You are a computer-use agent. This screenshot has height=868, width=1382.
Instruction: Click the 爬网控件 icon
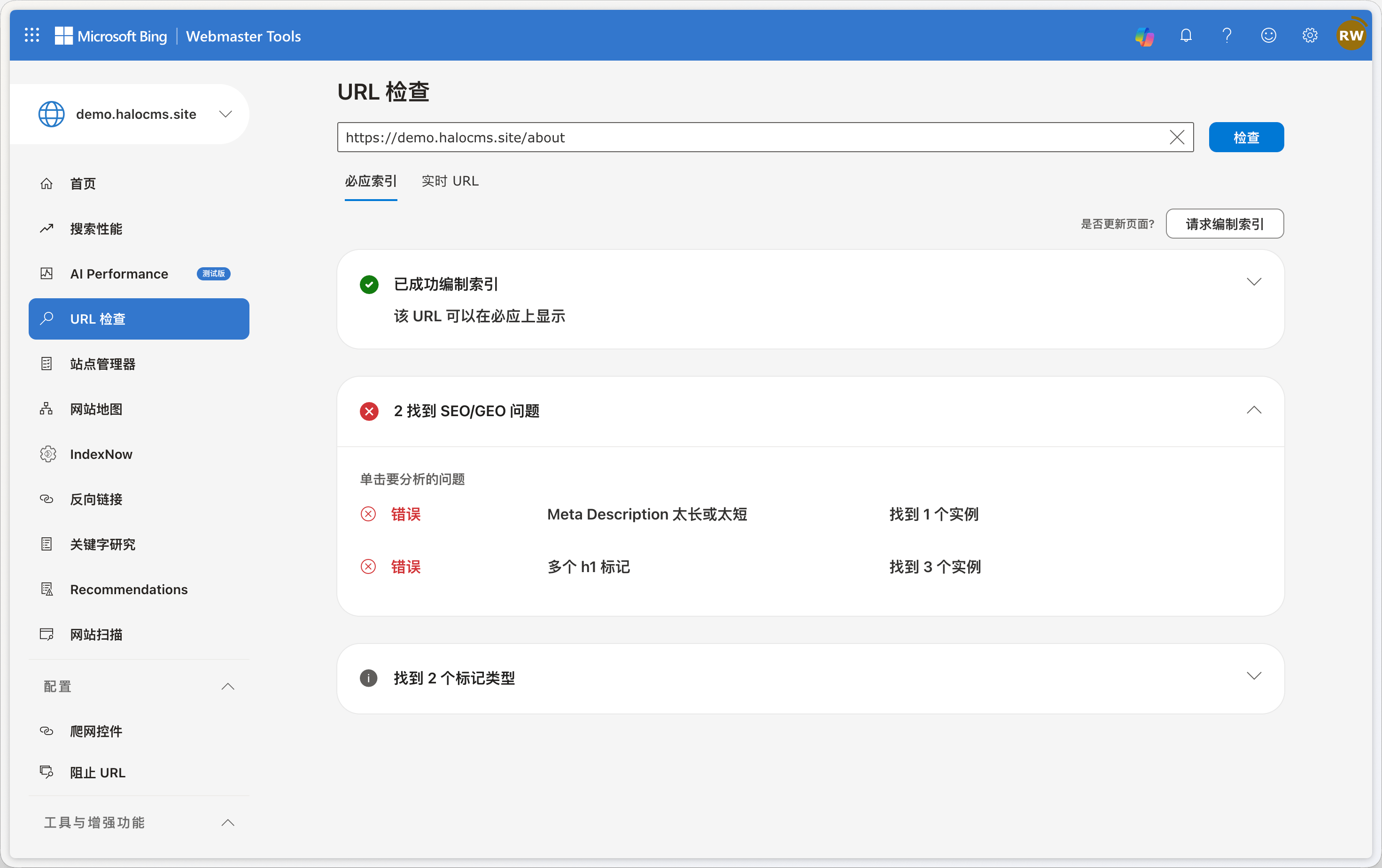coord(47,731)
